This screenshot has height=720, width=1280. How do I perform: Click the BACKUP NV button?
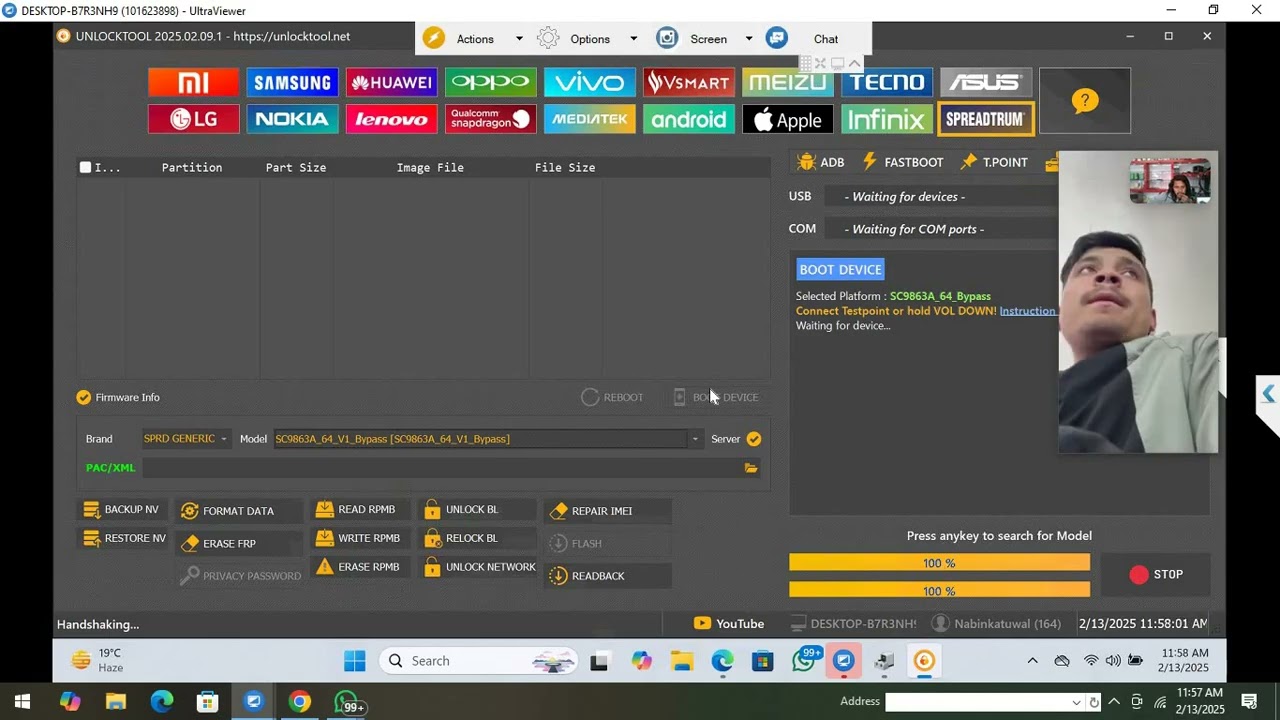pos(122,510)
